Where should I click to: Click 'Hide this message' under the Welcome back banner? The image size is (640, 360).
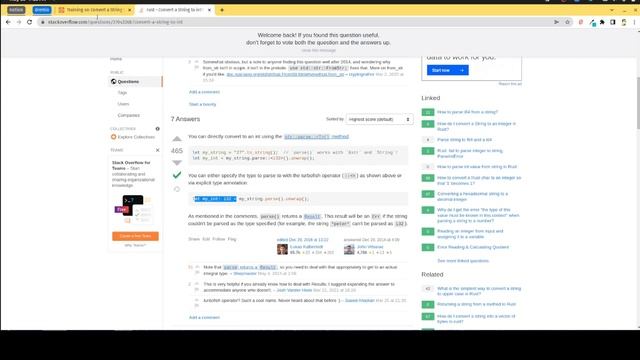click(x=319, y=50)
